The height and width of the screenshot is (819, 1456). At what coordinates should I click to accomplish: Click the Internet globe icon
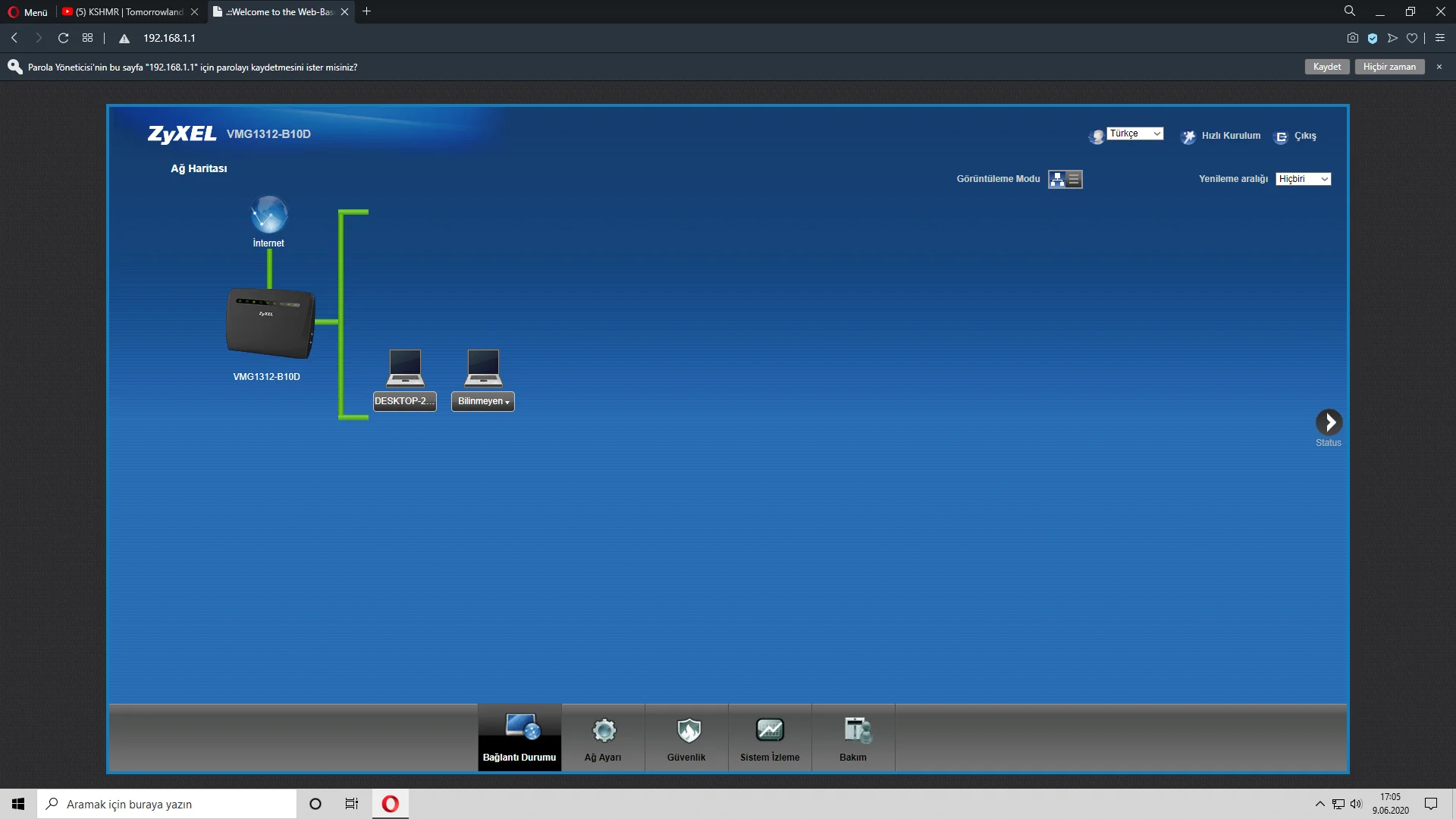268,215
